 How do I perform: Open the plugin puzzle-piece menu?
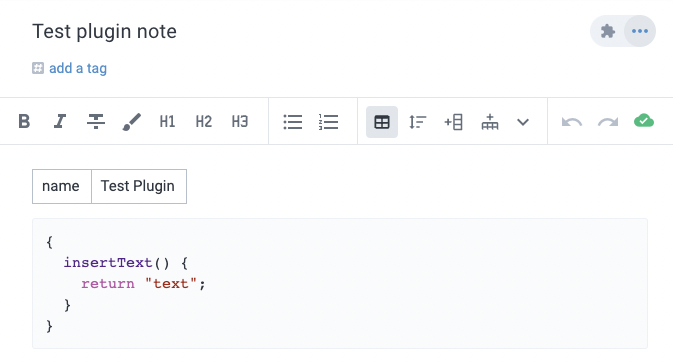[x=608, y=31]
